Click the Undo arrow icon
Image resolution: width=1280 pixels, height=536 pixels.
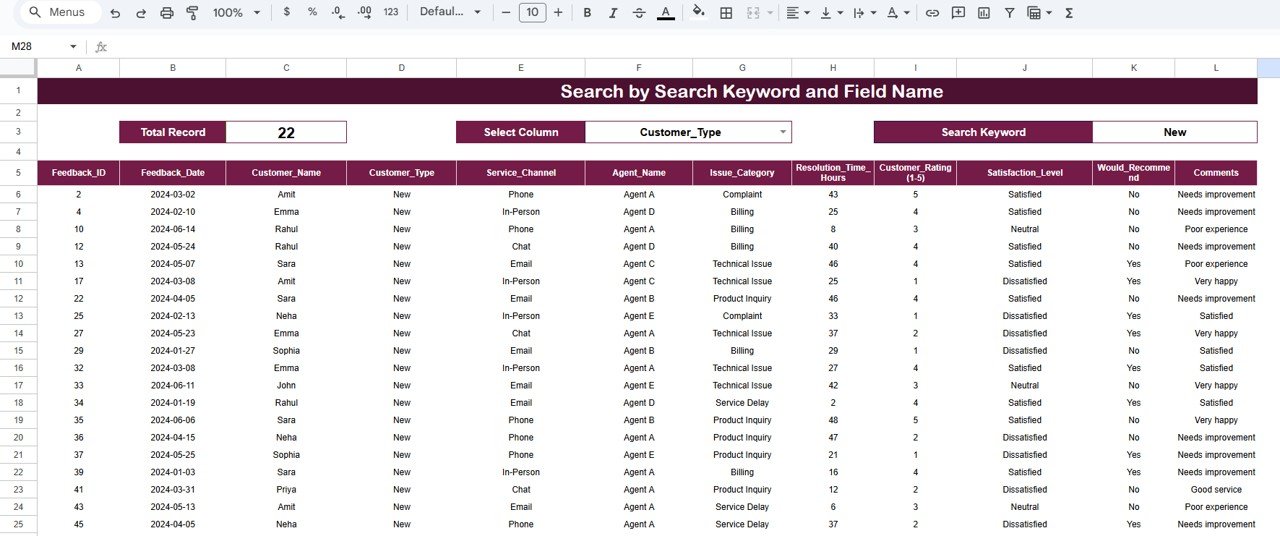pos(115,13)
